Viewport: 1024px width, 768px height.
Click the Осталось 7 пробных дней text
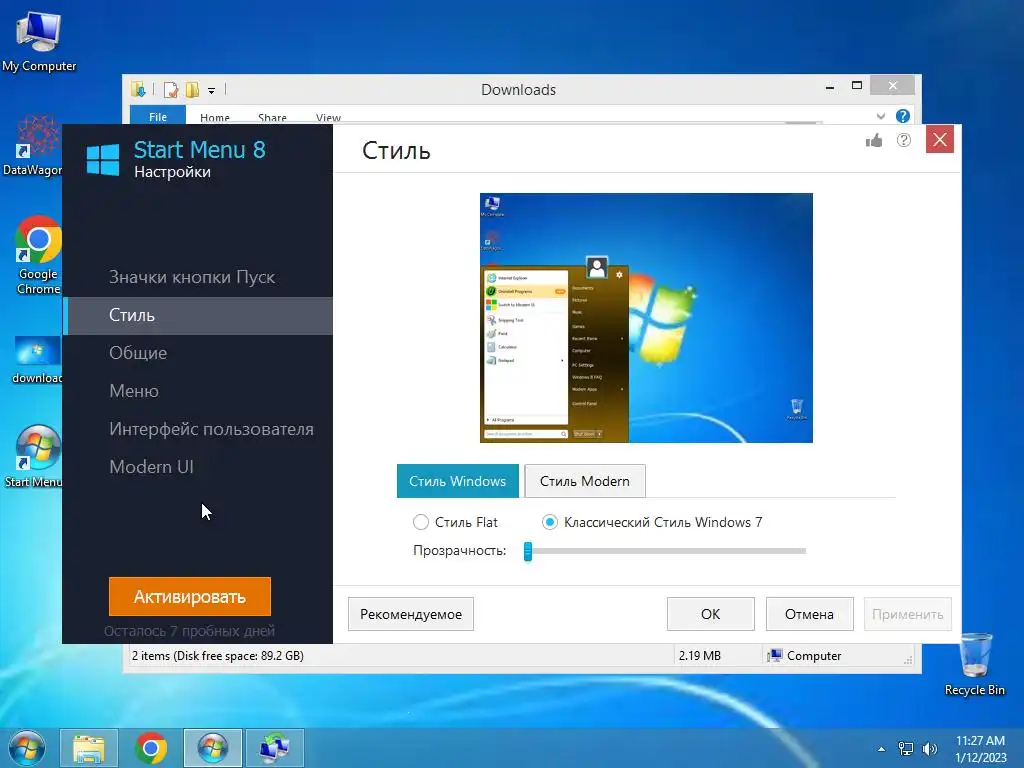pos(189,631)
